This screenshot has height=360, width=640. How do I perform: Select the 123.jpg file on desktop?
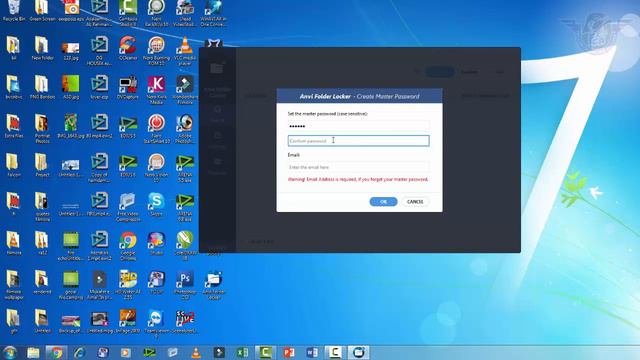[71, 51]
